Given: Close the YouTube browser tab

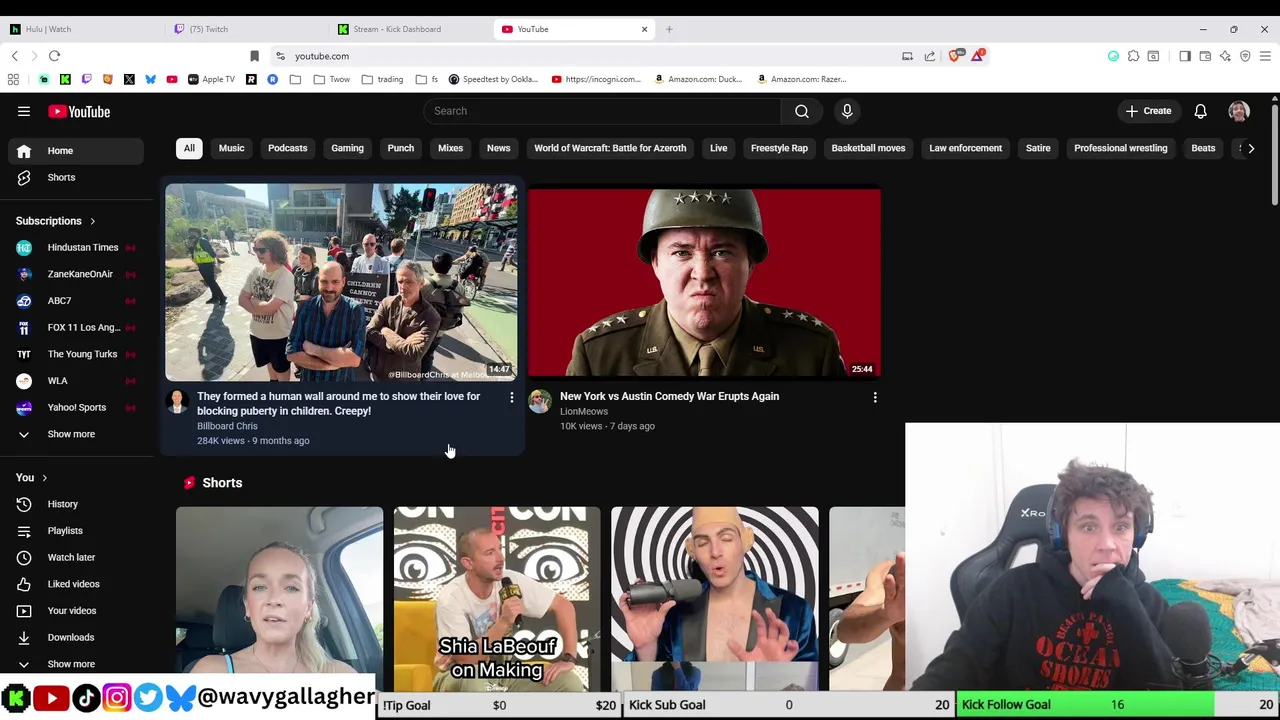Looking at the screenshot, I should [644, 29].
